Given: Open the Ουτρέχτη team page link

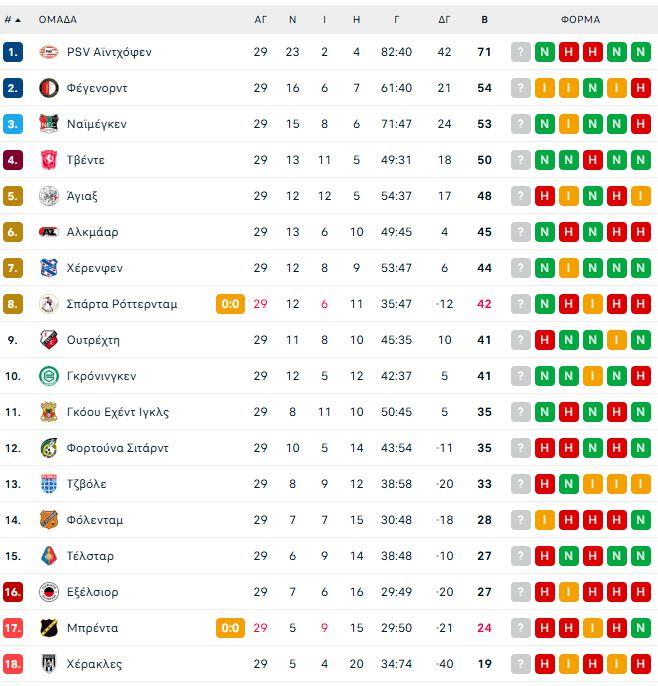Looking at the screenshot, I should [x=93, y=340].
